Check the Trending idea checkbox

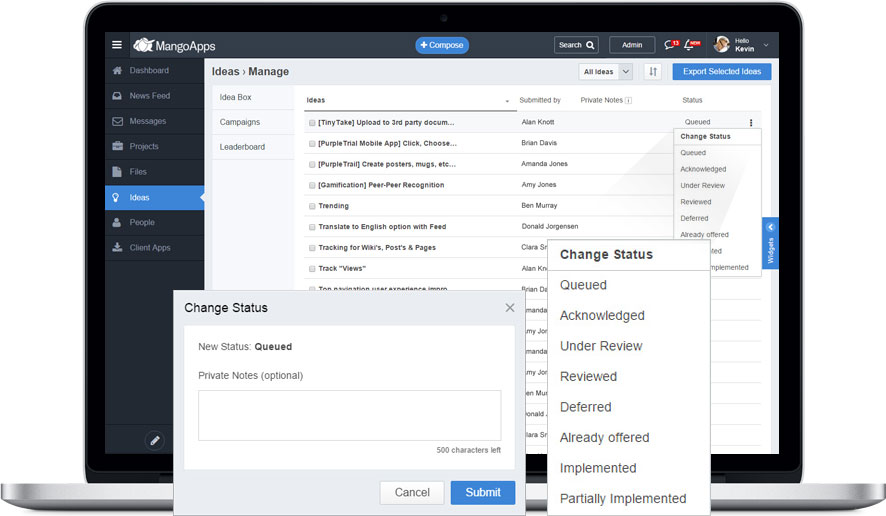coord(312,206)
